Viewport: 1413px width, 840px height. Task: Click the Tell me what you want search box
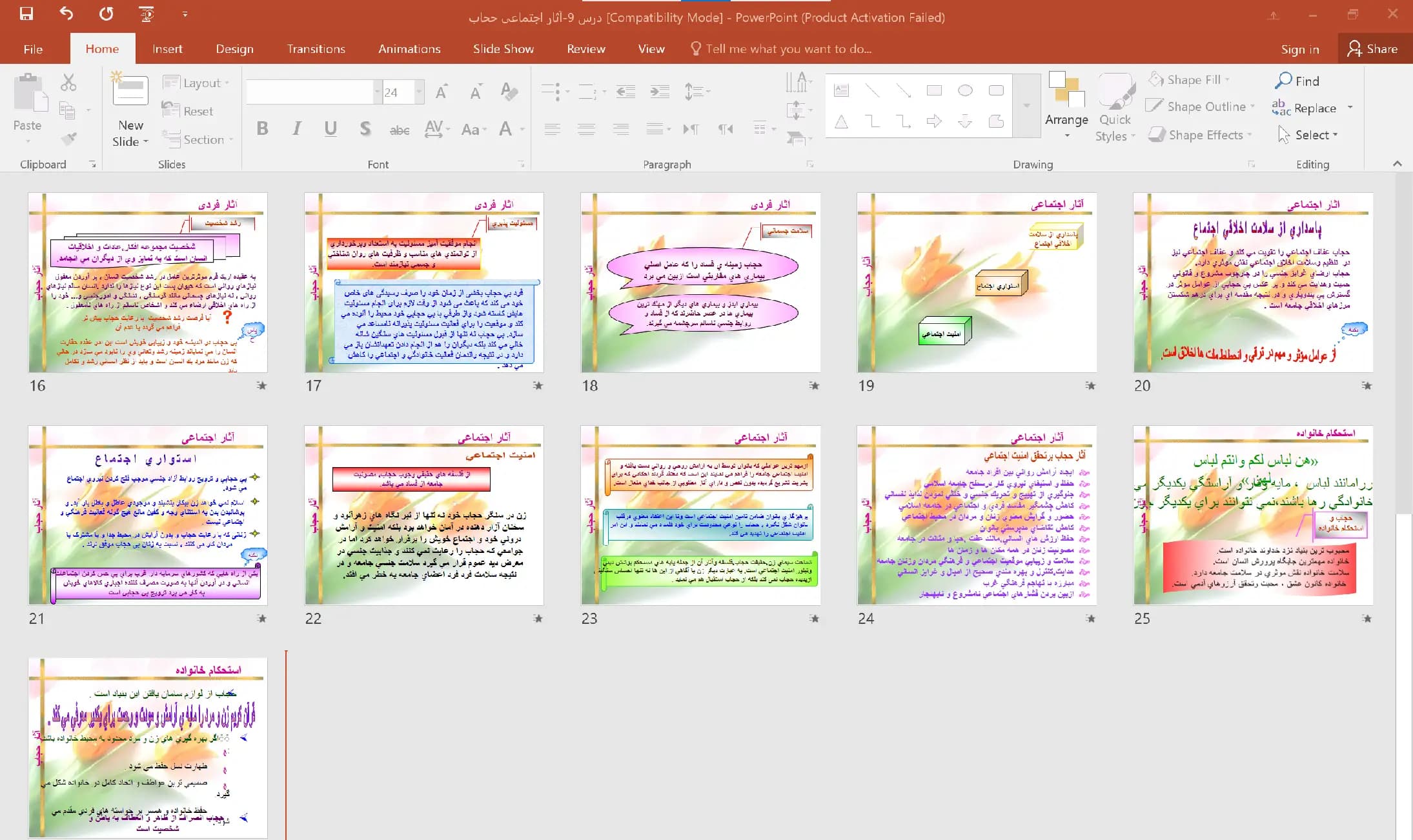(781, 49)
